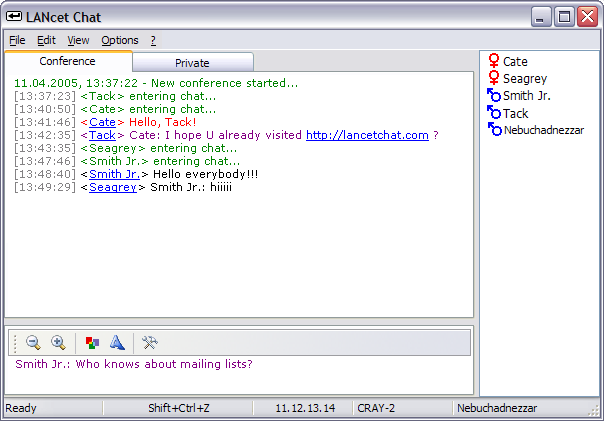Click the Seagrey nickname link in chat

pos(113,187)
